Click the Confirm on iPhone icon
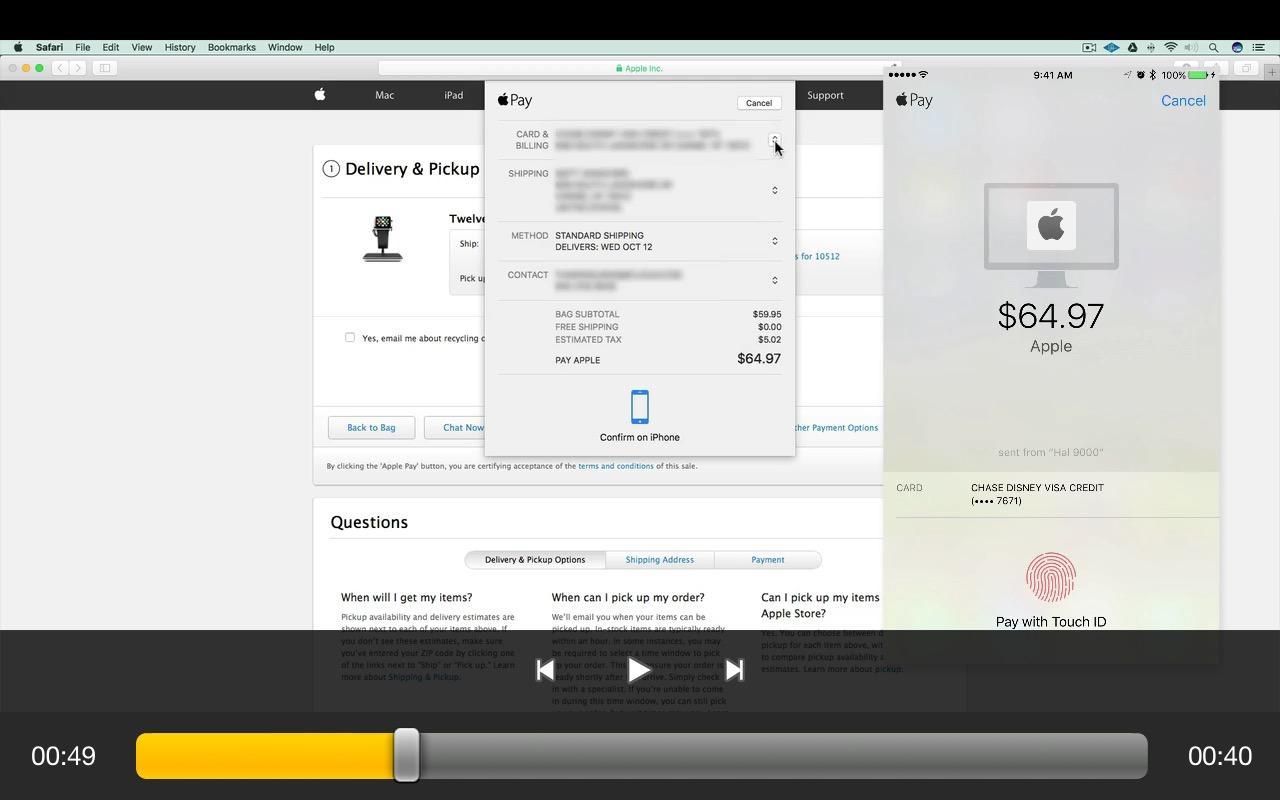The image size is (1280, 800). (640, 407)
